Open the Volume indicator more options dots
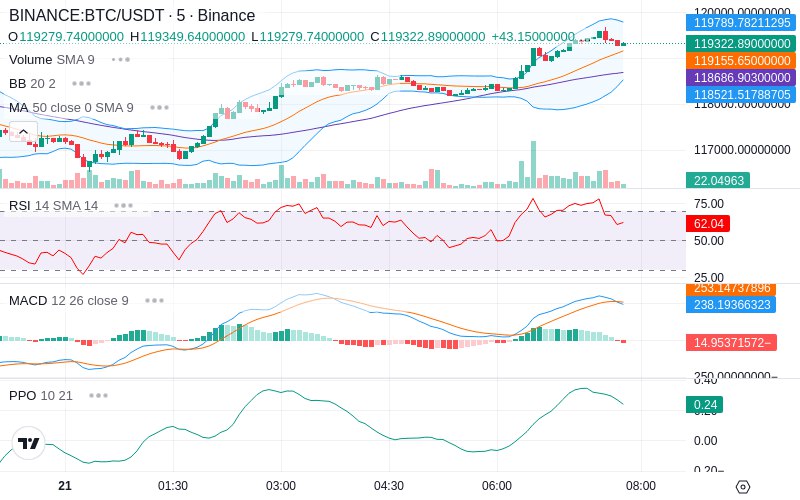This screenshot has width=800, height=500. pos(121,60)
